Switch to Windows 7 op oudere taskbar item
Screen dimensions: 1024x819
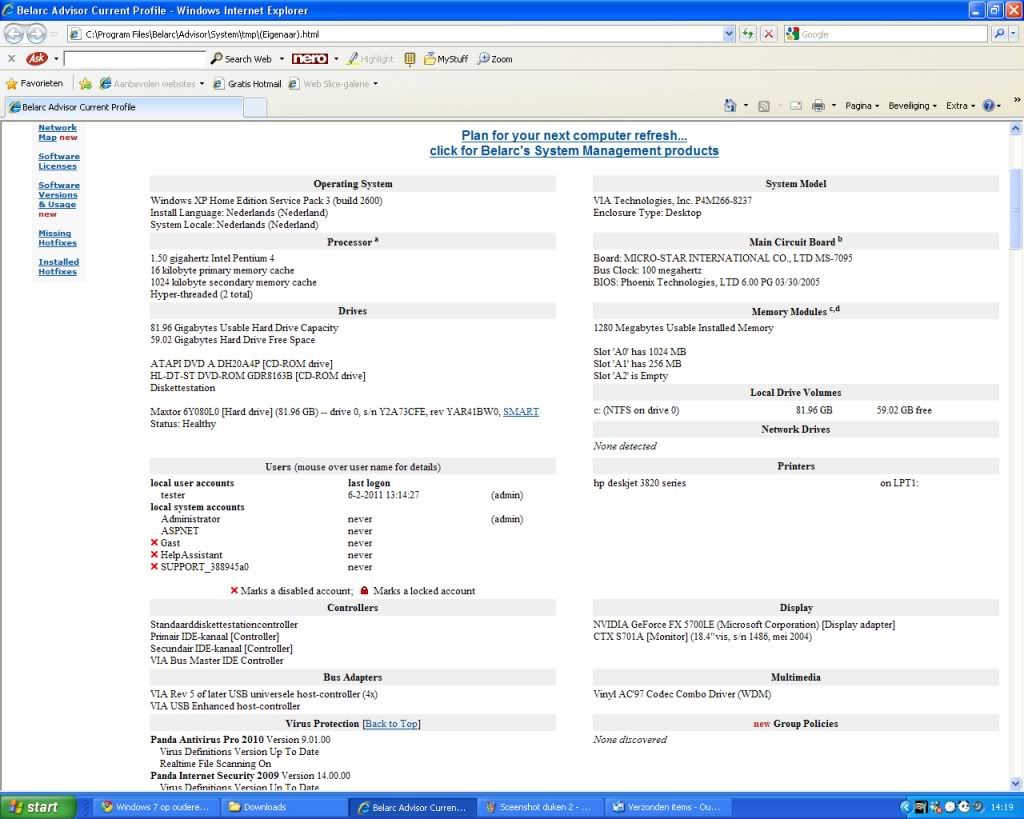[x=155, y=807]
